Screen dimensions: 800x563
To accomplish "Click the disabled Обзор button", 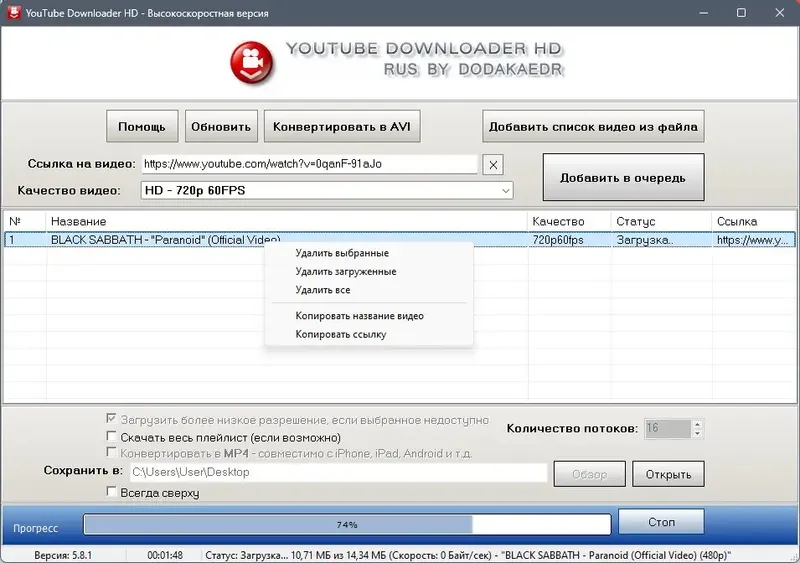I will point(589,474).
